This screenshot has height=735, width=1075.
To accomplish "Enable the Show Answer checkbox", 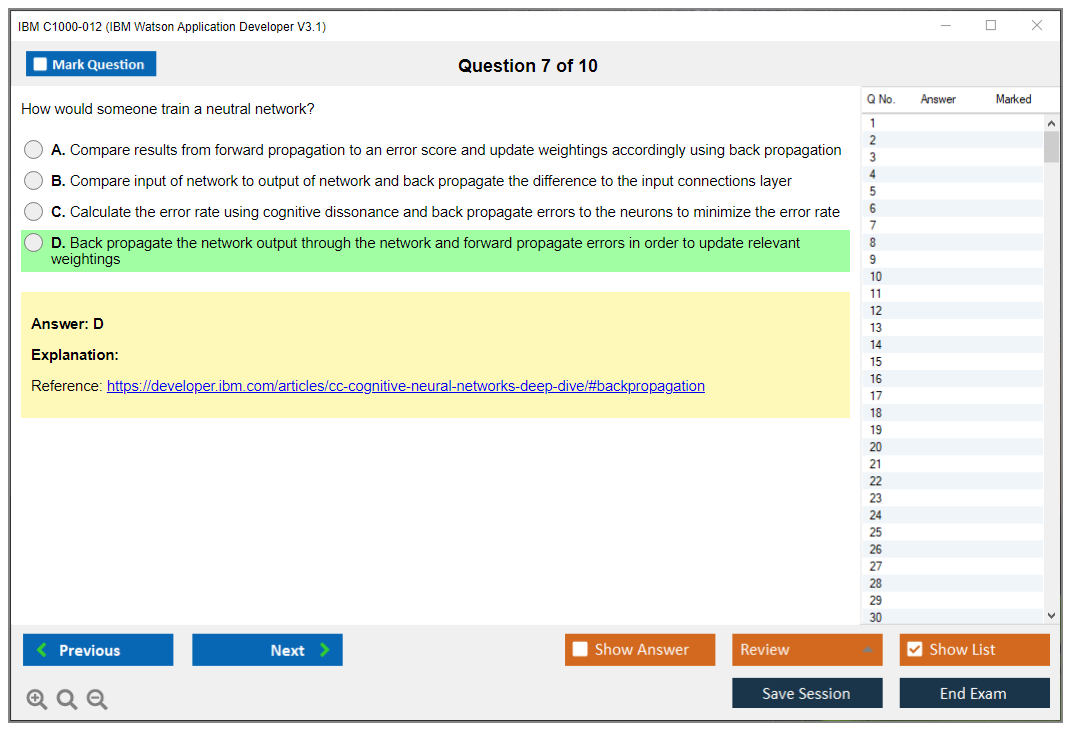I will coord(581,650).
